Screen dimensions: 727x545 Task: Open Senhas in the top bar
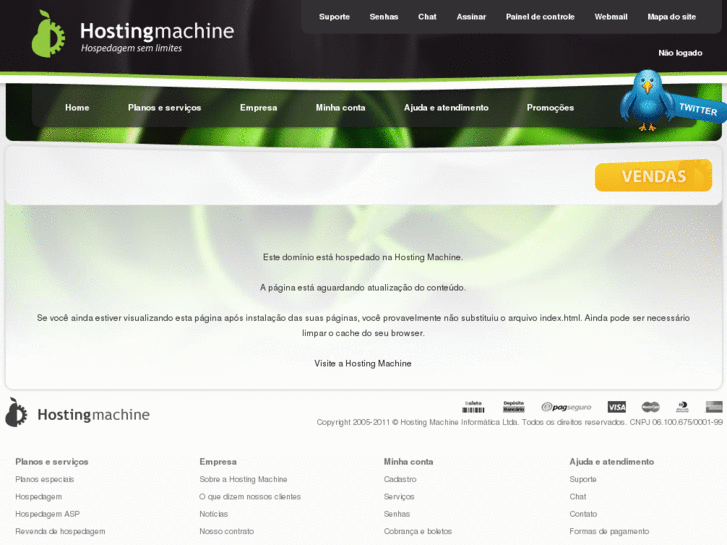tap(384, 17)
